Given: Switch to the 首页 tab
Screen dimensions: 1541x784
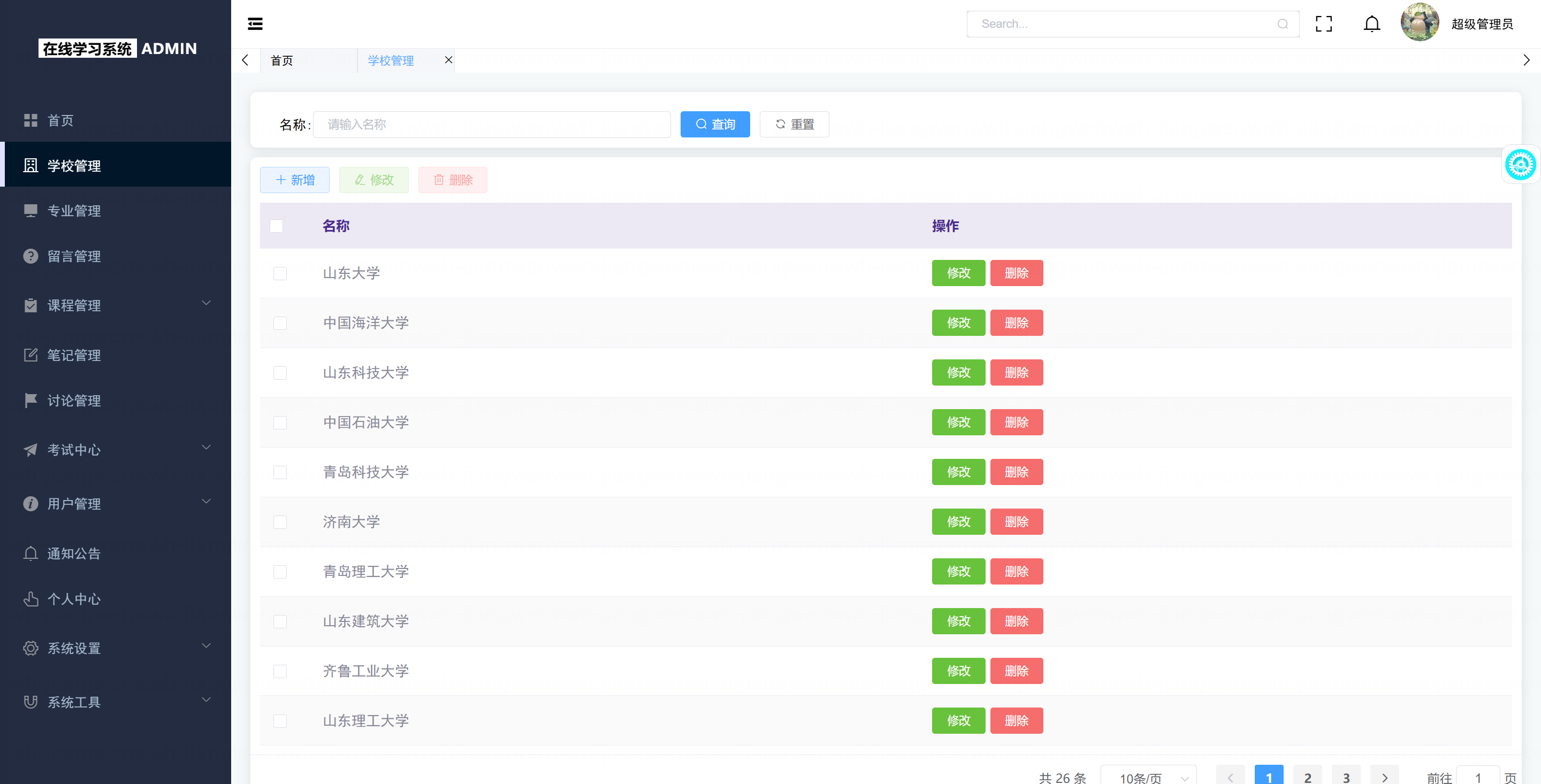Looking at the screenshot, I should tap(282, 60).
